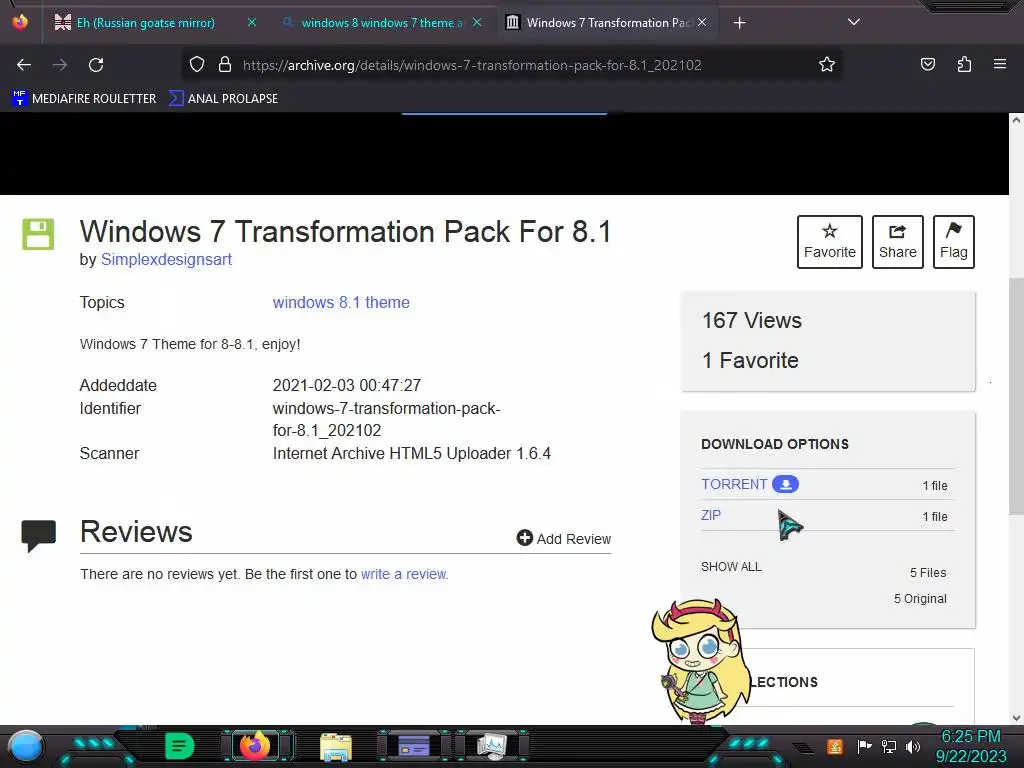Click the '1 file' count next to TORRENT
The height and width of the screenshot is (768, 1024).
935,485
